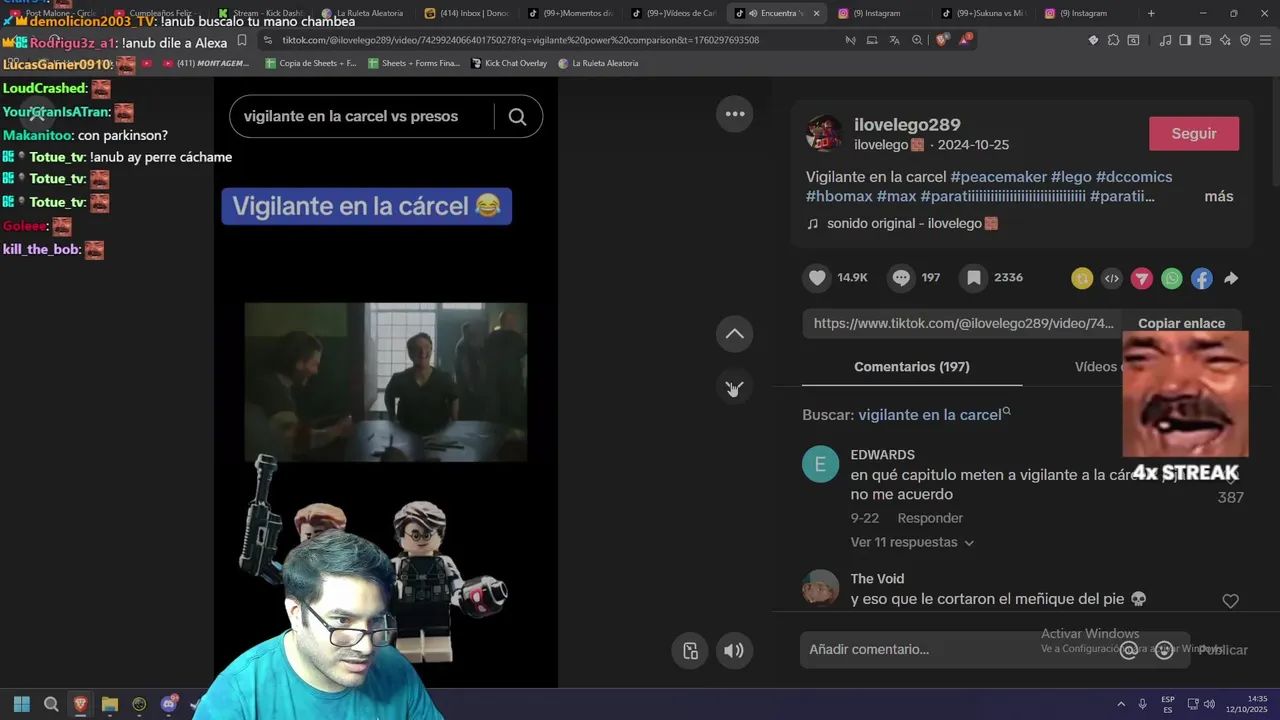The image size is (1280, 720).
Task: Mute the video with speaker button
Action: (x=734, y=651)
